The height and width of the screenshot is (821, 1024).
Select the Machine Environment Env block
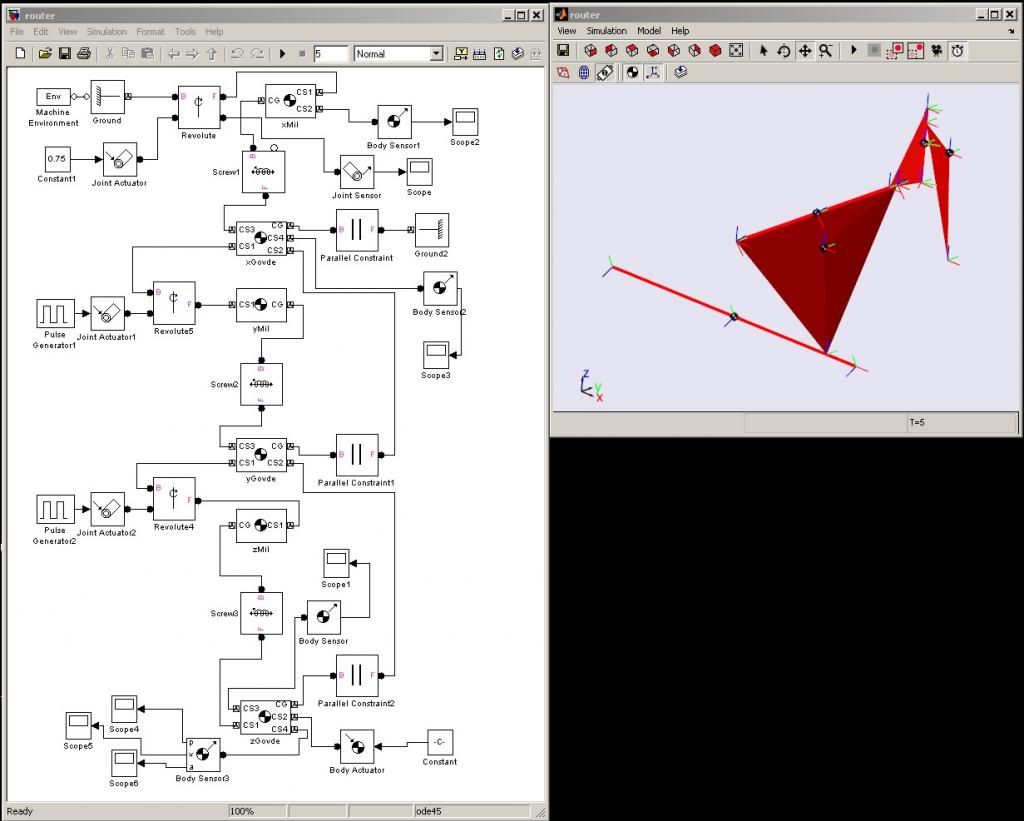pos(53,97)
